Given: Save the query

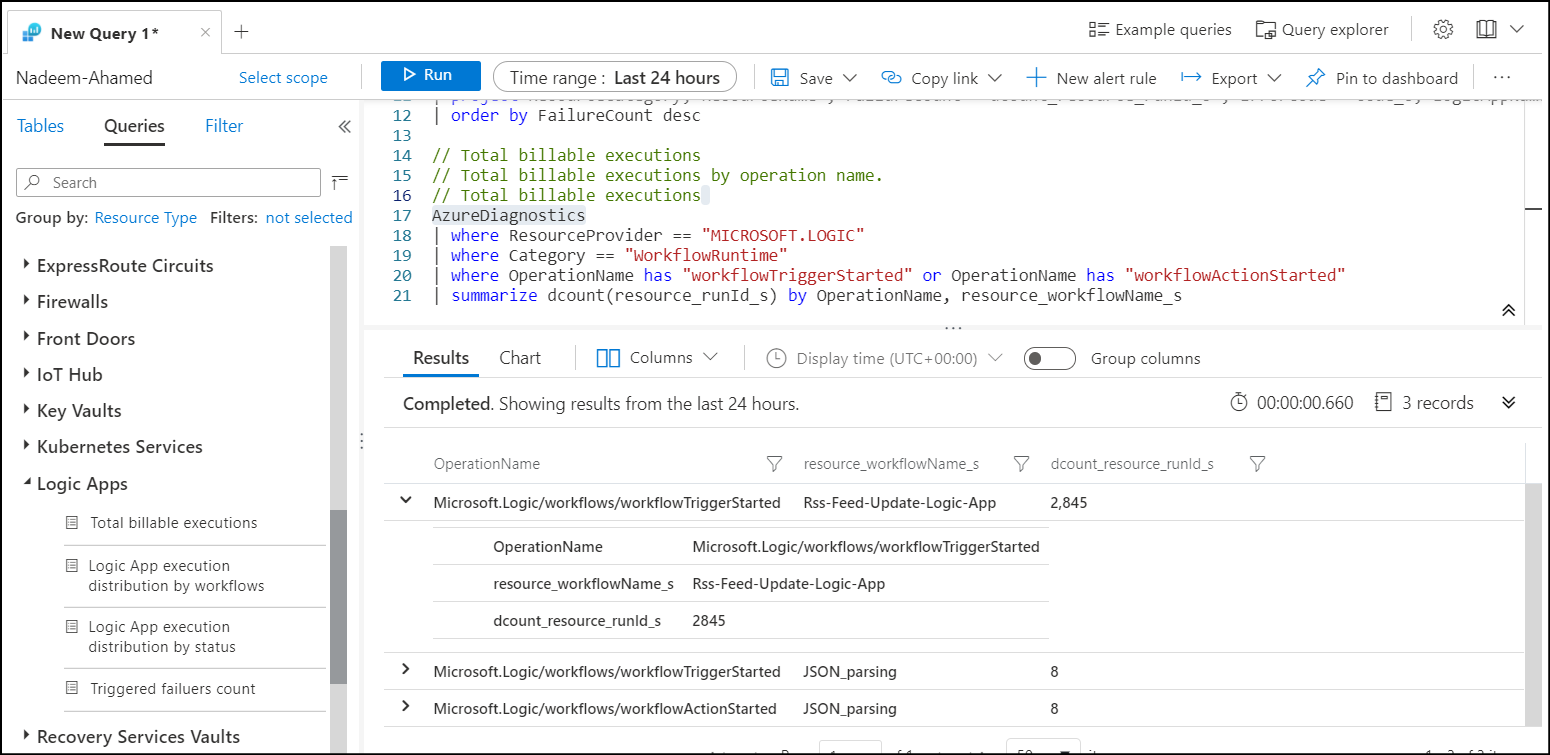Looking at the screenshot, I should click(803, 78).
